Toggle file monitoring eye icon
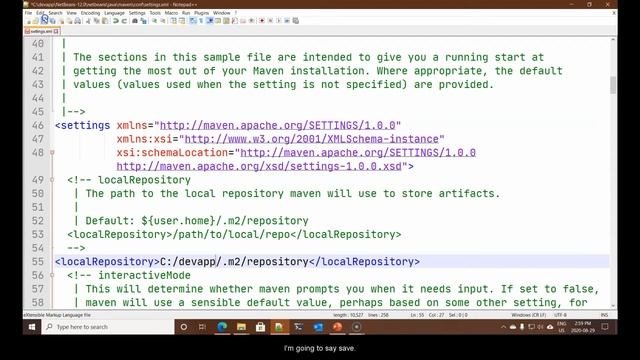The width and height of the screenshot is (640, 360). pyautogui.click(x=251, y=20)
